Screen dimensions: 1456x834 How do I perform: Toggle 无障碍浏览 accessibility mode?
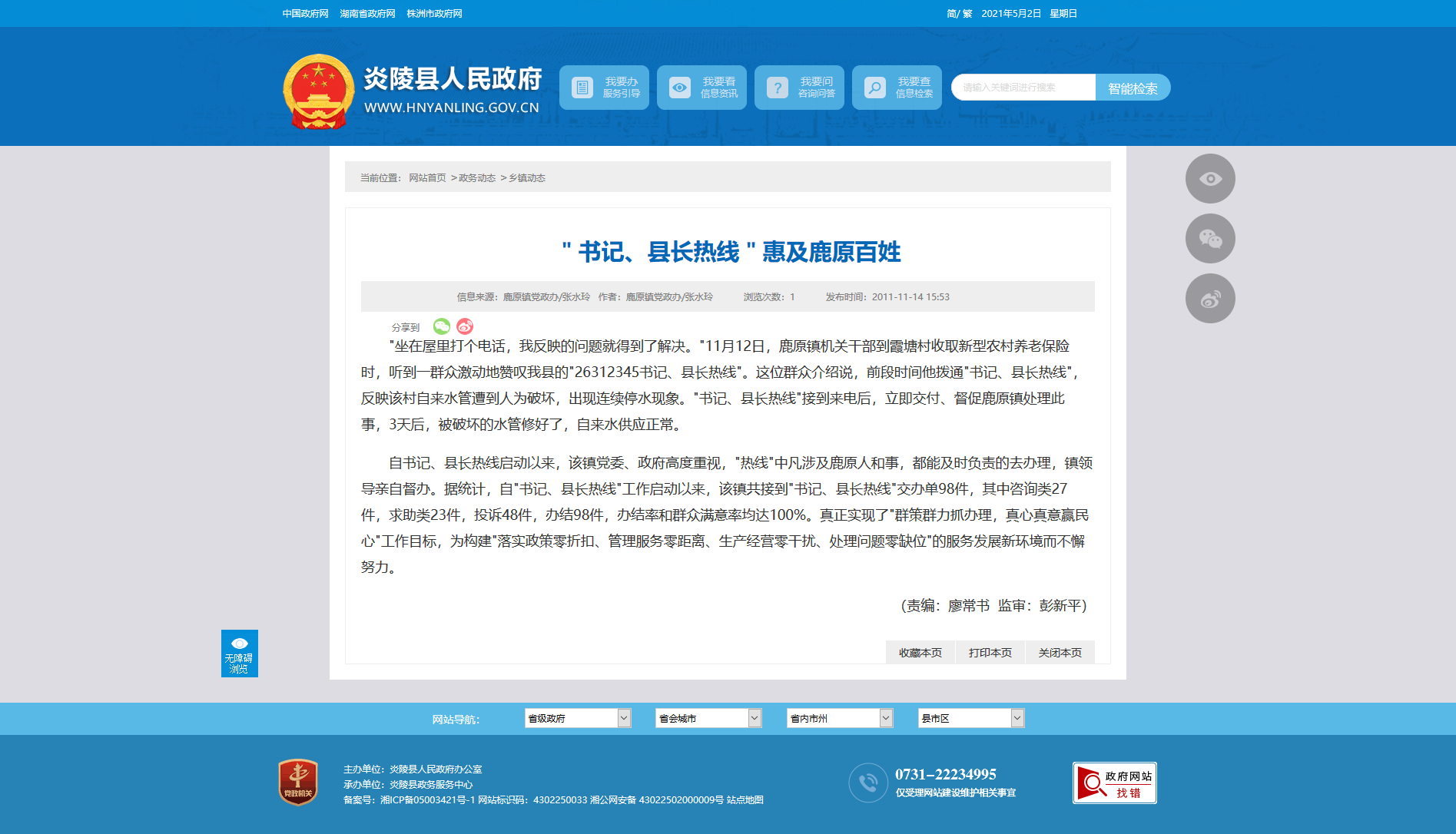(x=239, y=654)
